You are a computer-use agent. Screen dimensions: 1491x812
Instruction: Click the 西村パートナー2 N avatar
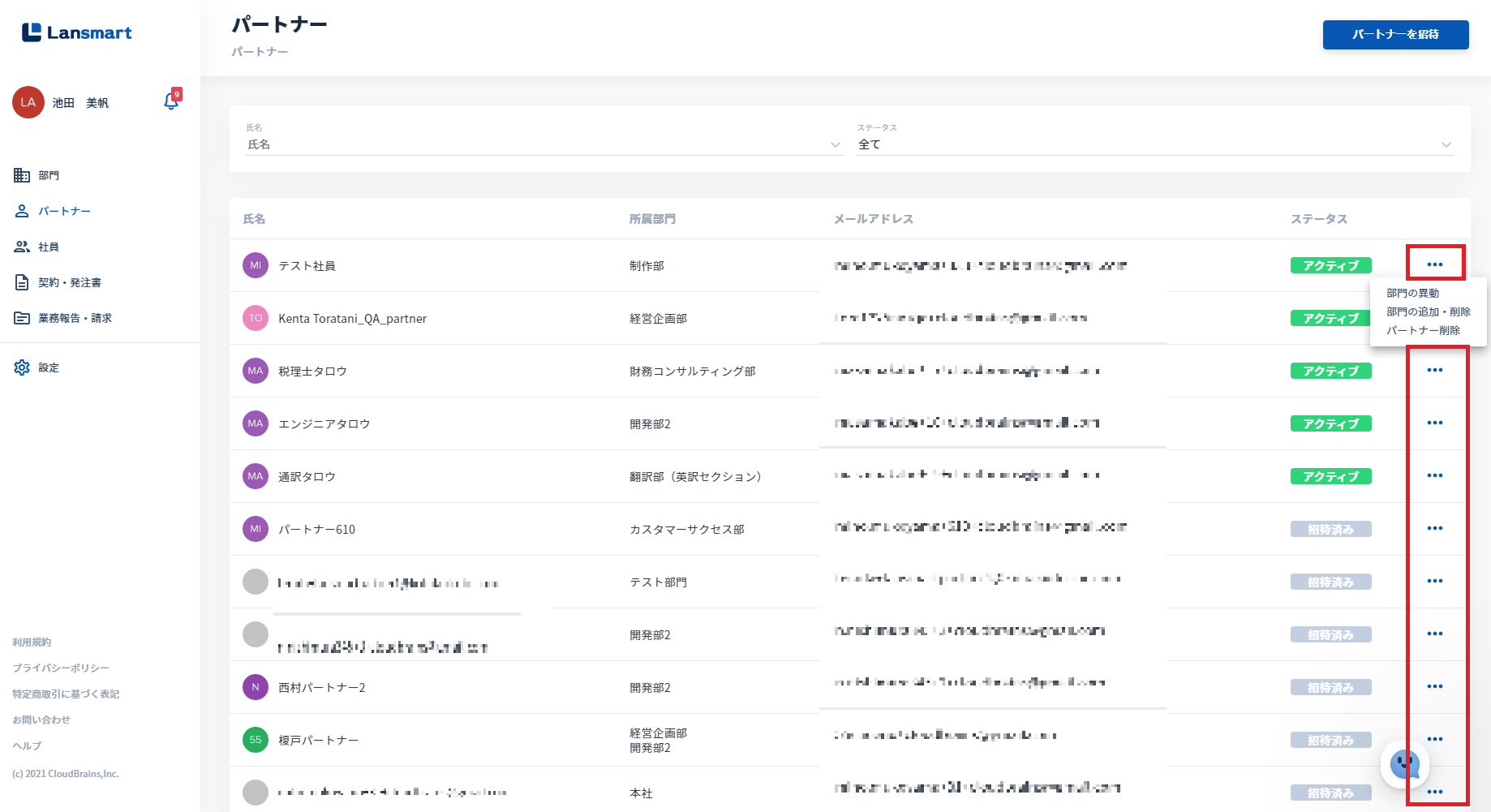point(256,687)
